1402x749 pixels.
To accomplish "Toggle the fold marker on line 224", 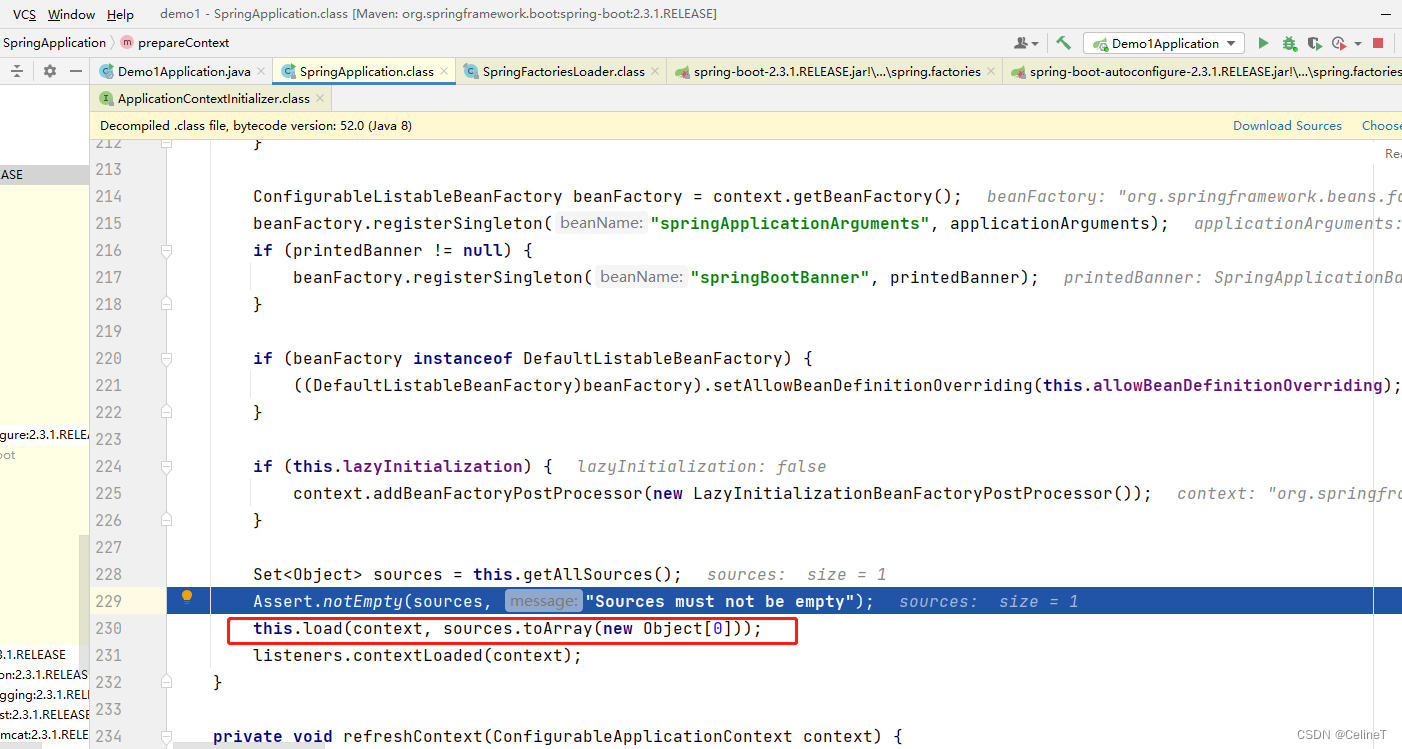I will [x=166, y=466].
